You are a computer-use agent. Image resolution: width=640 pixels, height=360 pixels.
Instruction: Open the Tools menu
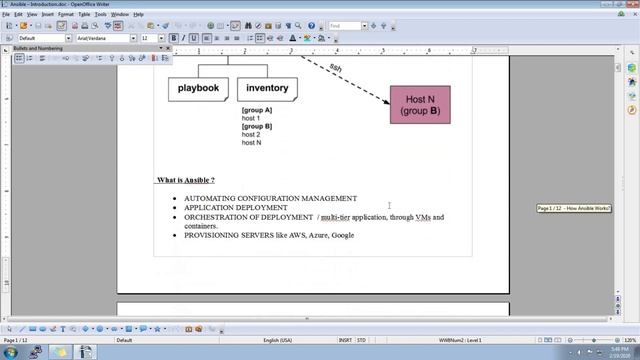(100, 14)
